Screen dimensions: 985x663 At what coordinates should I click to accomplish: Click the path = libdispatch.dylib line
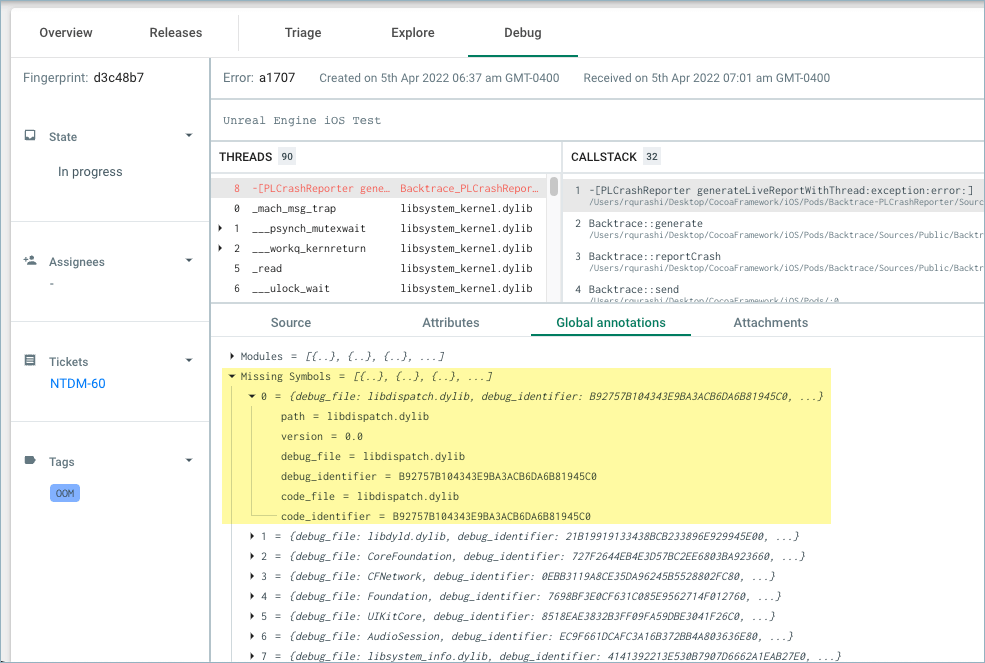(355, 417)
